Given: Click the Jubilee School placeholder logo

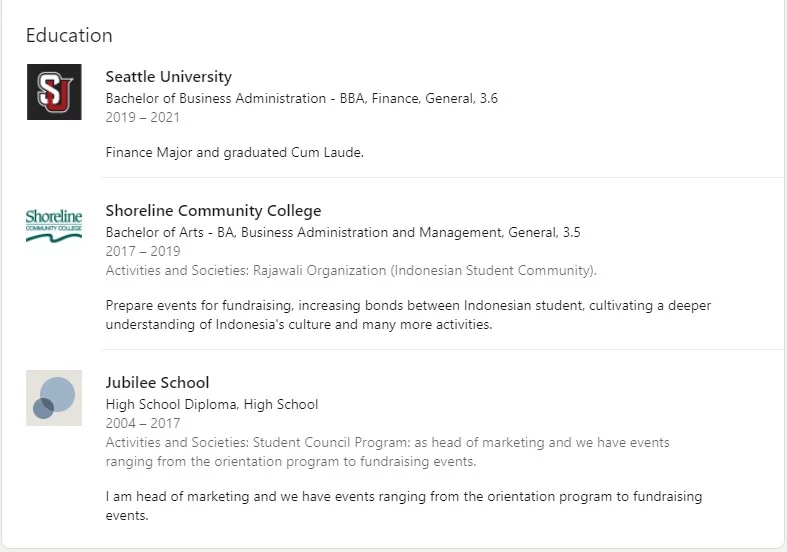Looking at the screenshot, I should [54, 398].
